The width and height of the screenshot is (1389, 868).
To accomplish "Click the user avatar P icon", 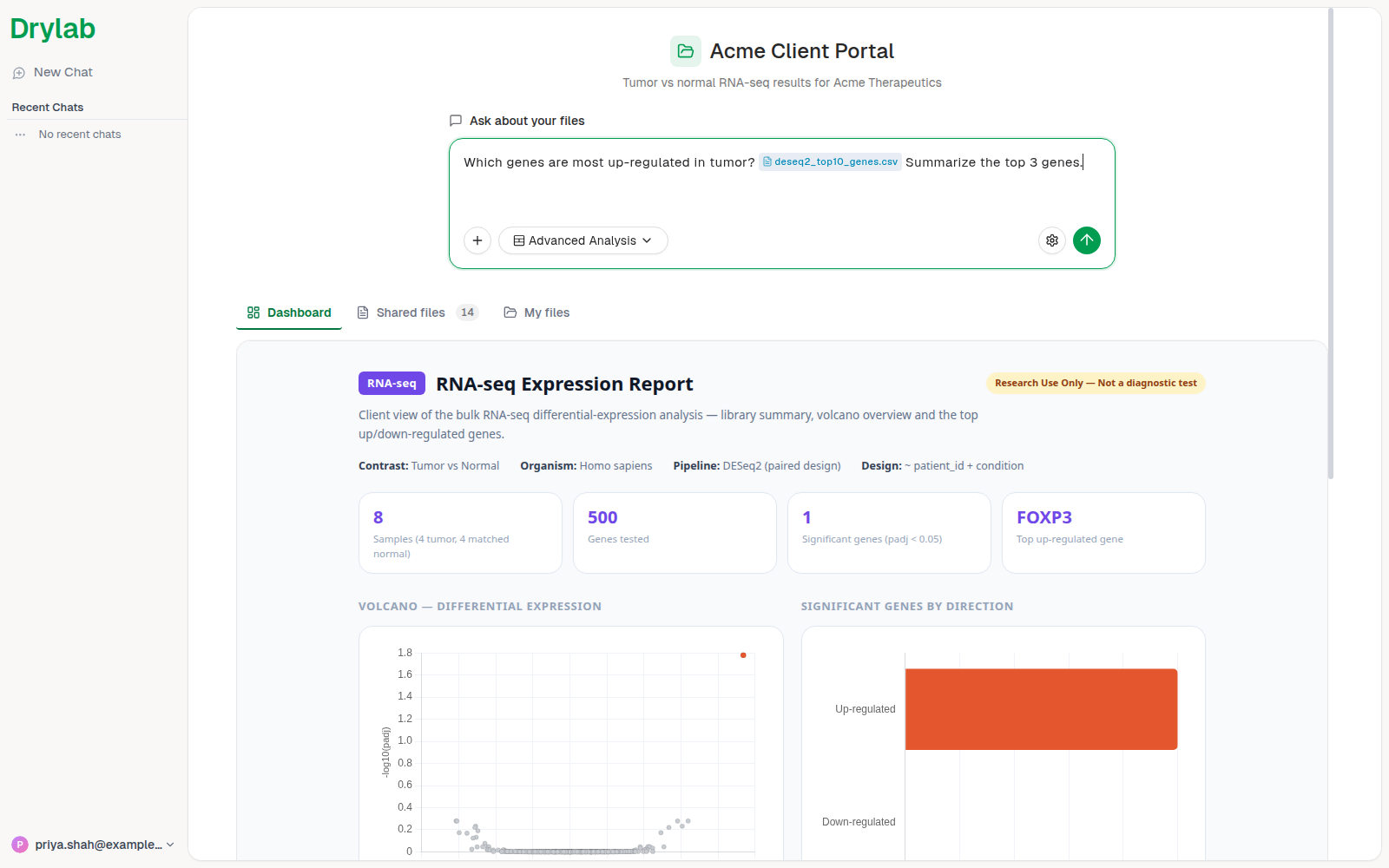I will (20, 845).
